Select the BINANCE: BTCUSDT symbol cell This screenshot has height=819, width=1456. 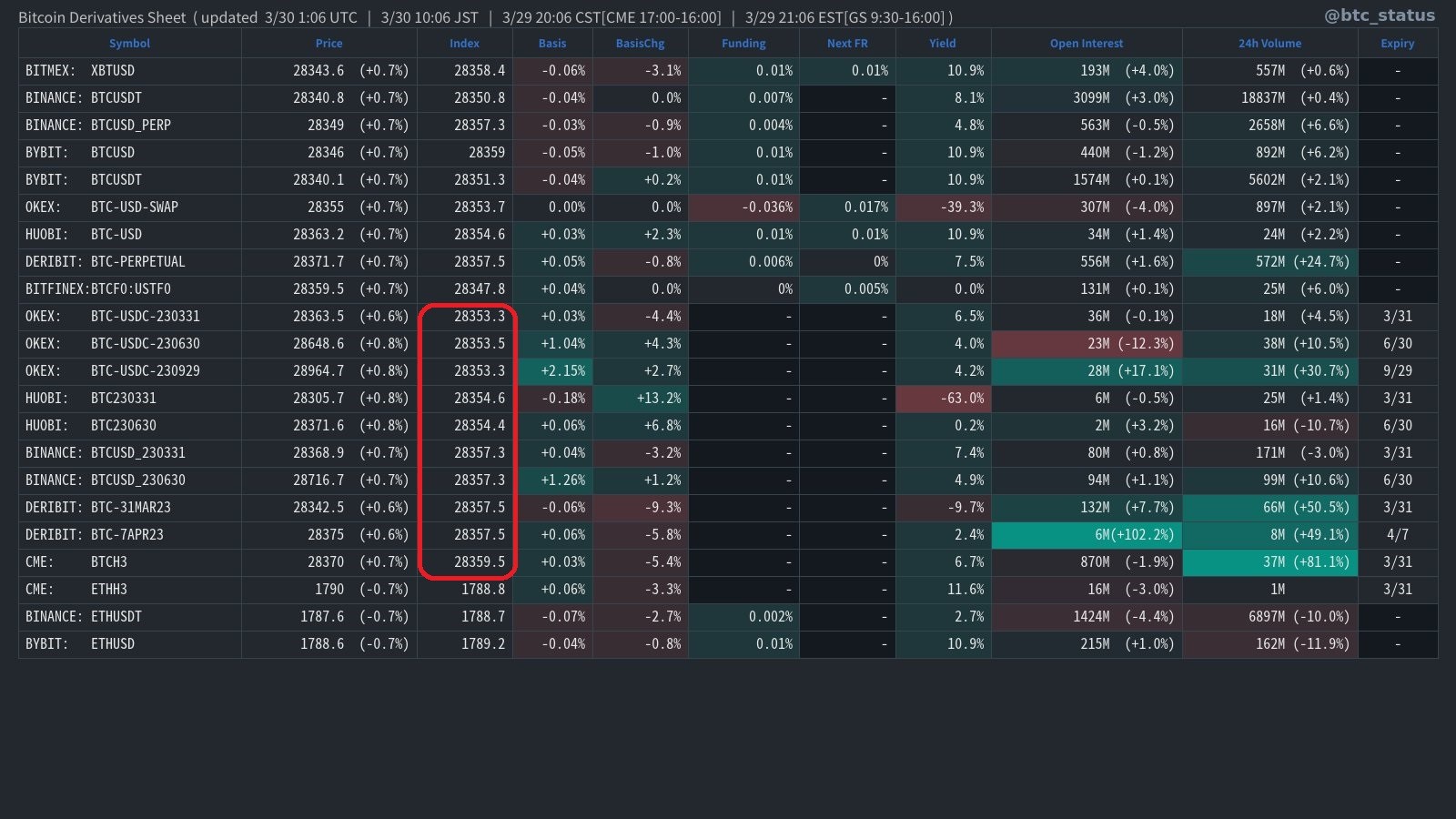coord(130,98)
